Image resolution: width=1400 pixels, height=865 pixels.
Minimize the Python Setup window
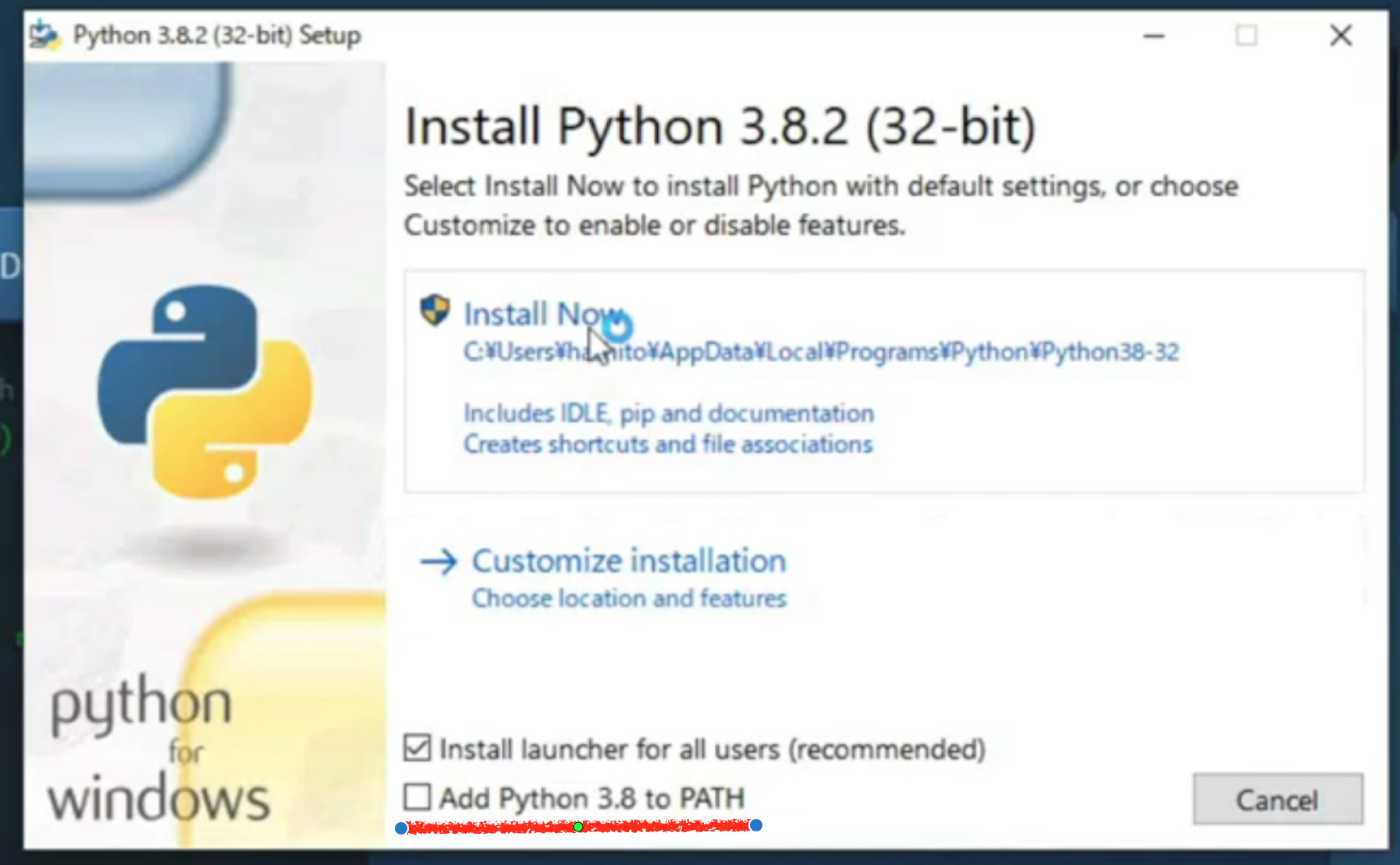[1153, 36]
